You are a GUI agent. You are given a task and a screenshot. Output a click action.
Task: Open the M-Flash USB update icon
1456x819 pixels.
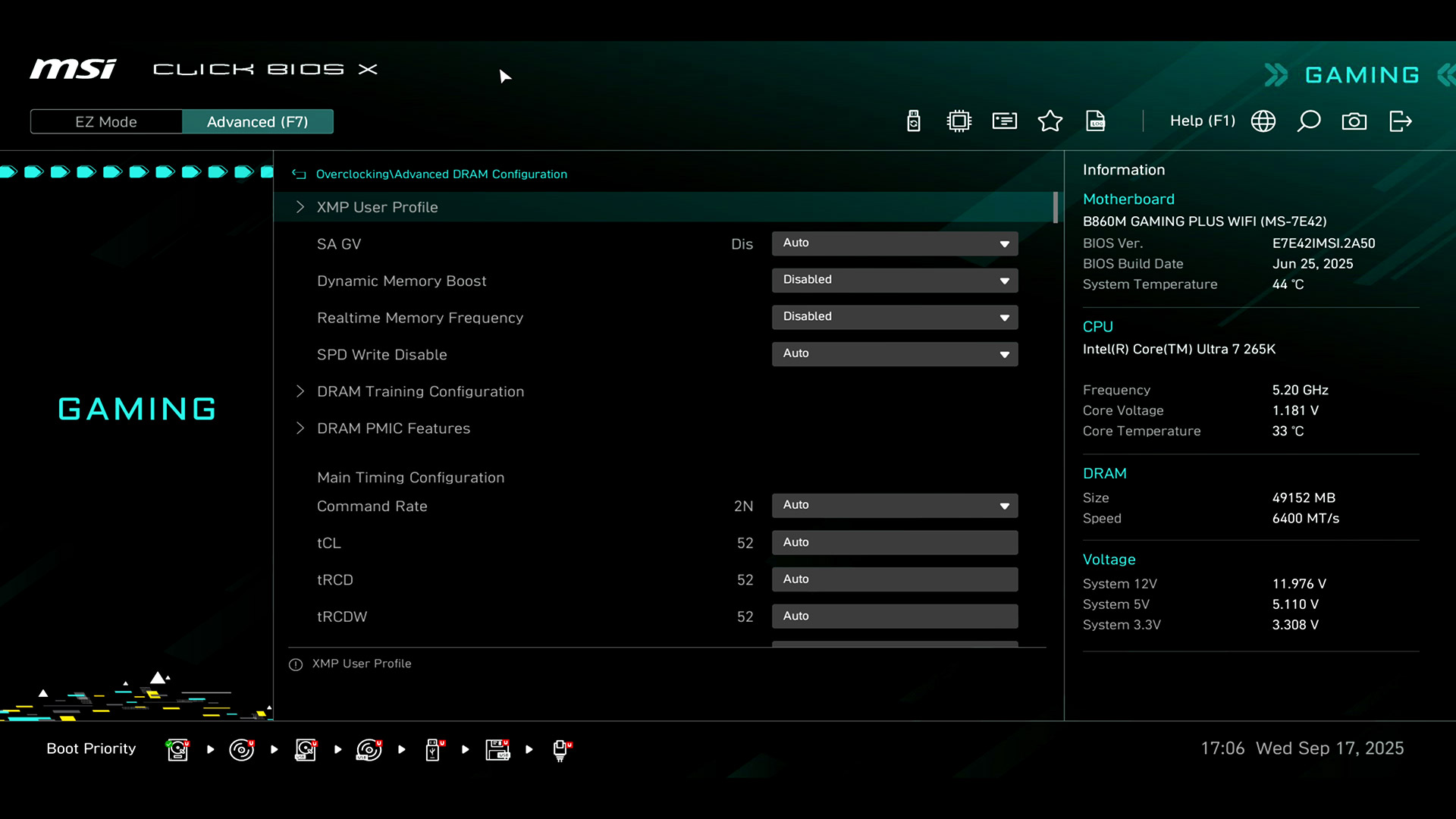pos(914,121)
